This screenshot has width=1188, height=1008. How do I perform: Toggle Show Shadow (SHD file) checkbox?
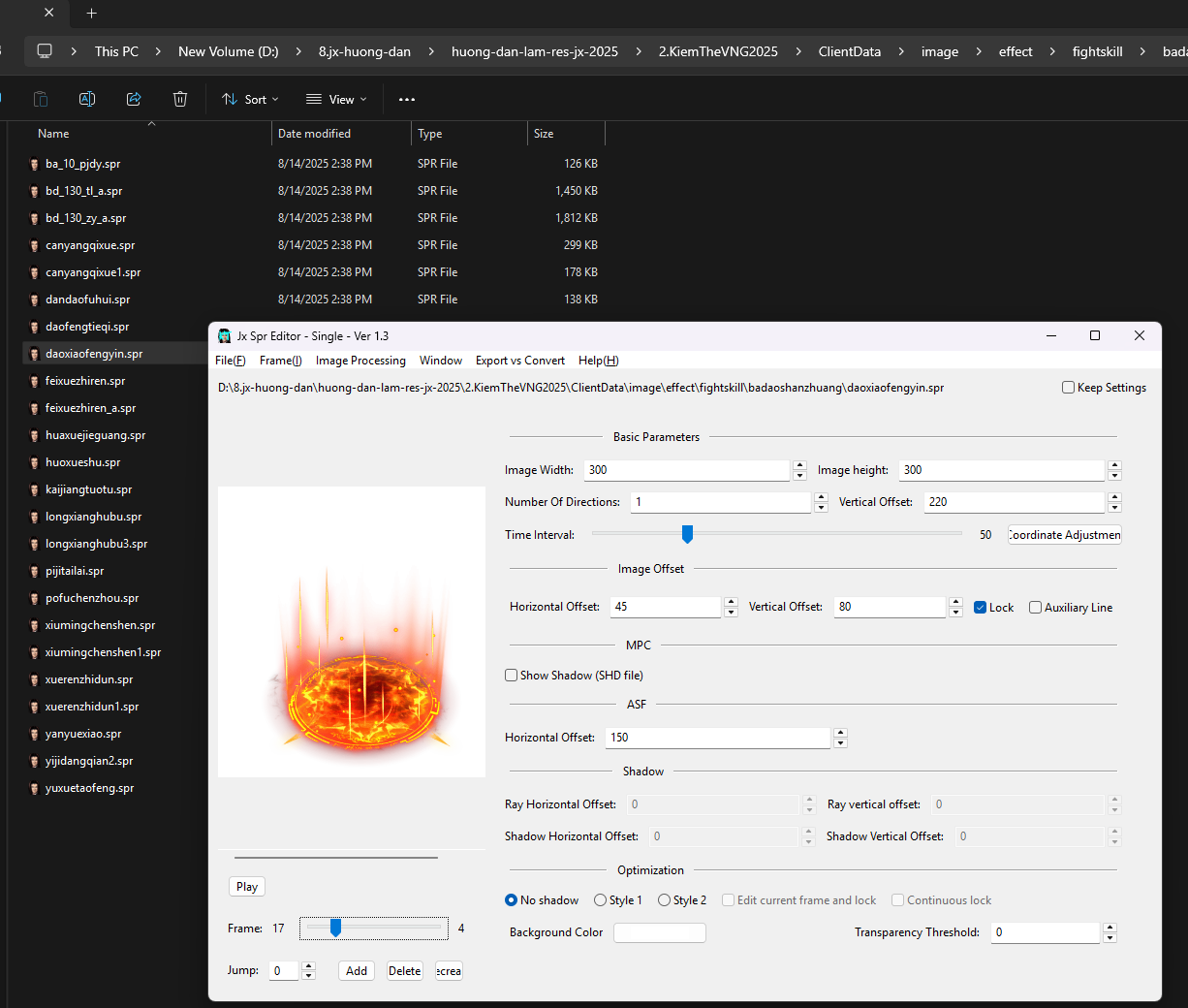click(511, 676)
